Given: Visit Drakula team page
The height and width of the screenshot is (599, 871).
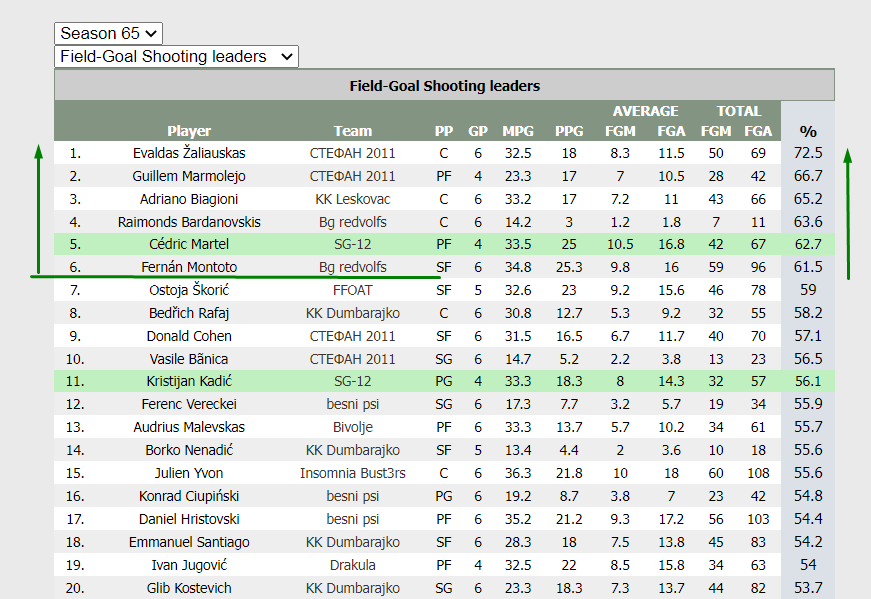Looking at the screenshot, I should 353,565.
